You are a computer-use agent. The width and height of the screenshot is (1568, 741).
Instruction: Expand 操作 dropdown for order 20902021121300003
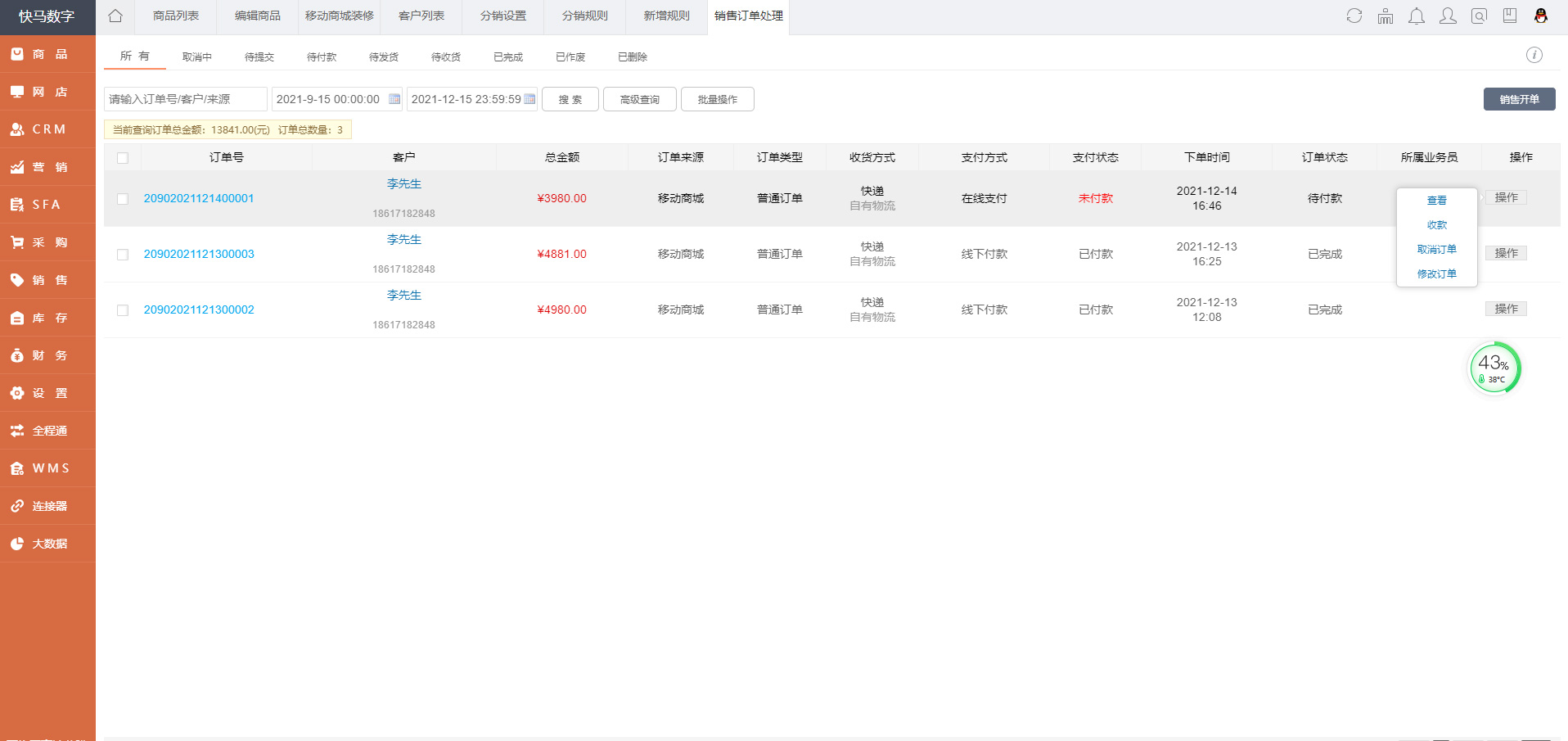point(1506,254)
